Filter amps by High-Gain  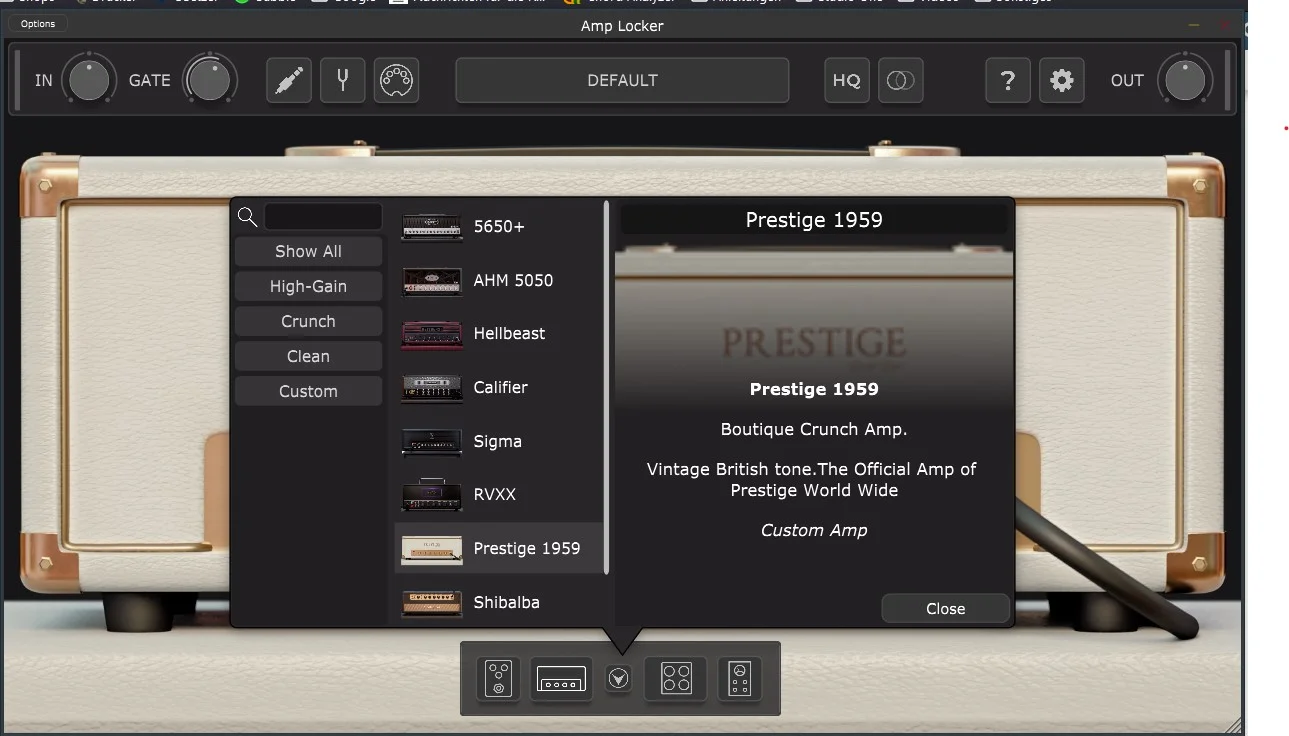pos(308,286)
